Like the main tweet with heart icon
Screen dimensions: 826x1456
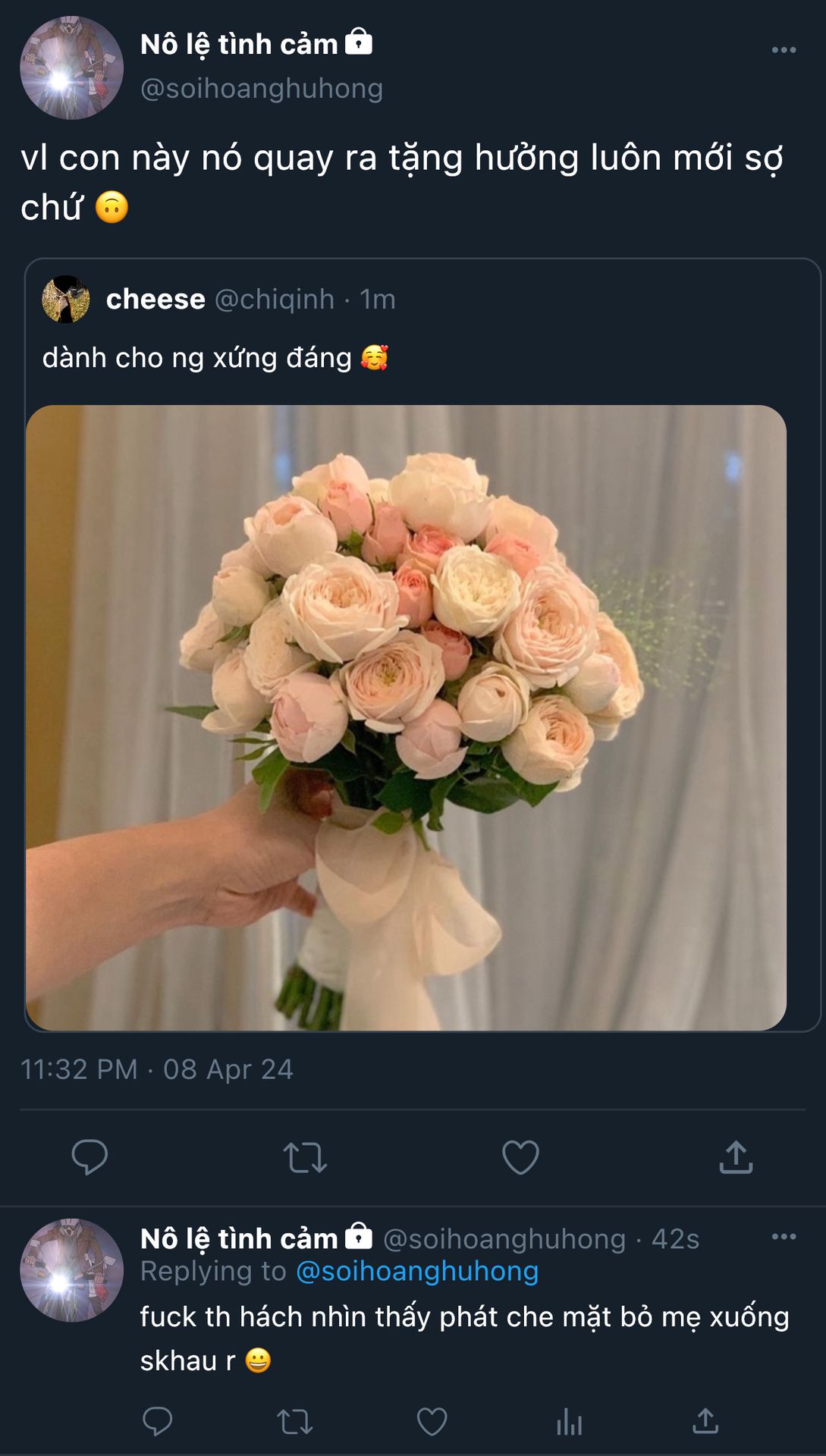point(520,1157)
